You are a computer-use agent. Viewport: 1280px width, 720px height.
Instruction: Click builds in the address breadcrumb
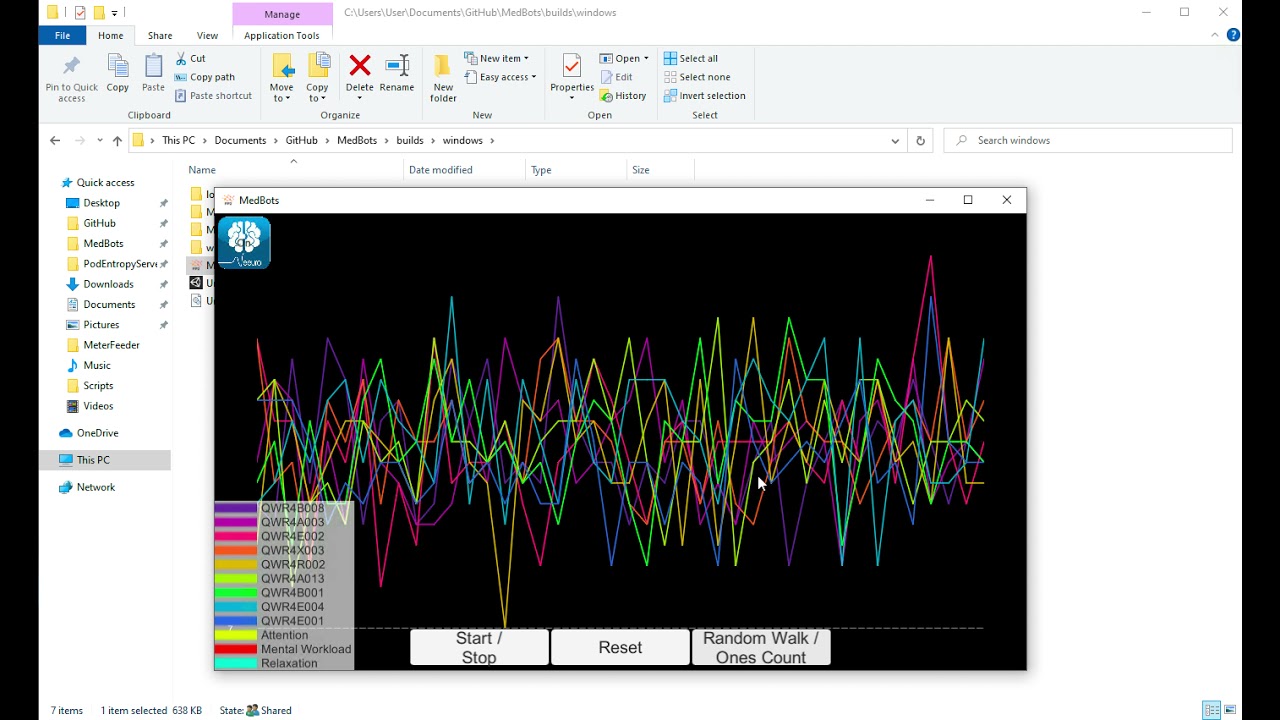[x=410, y=141]
